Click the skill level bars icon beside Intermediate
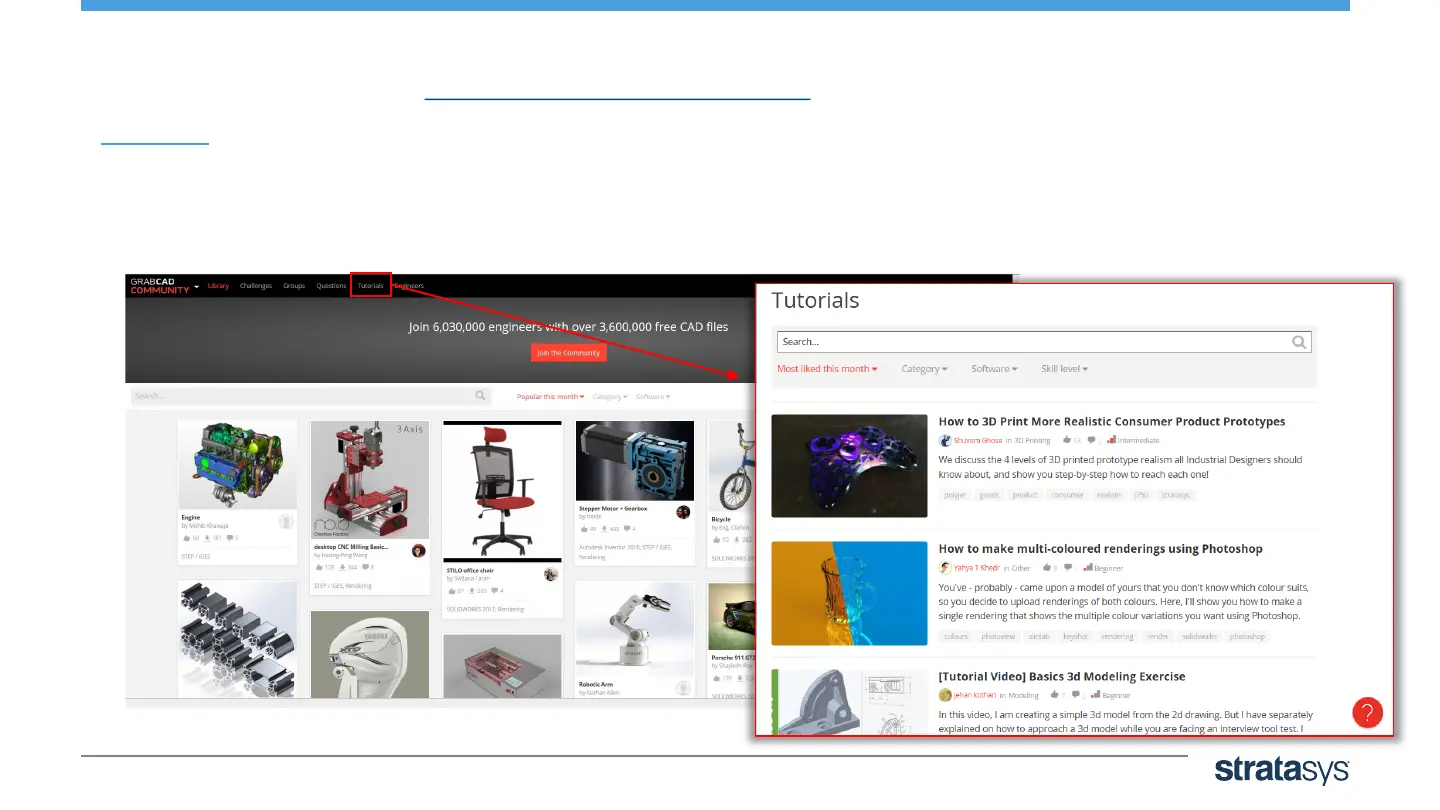1440x810 pixels. point(1112,440)
